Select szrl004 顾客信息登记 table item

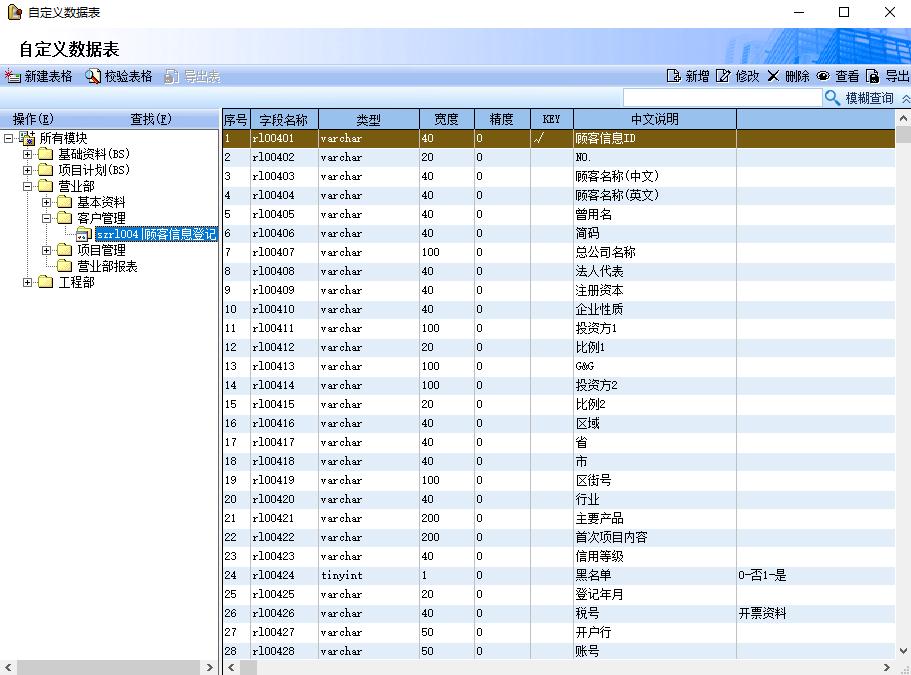[155, 235]
